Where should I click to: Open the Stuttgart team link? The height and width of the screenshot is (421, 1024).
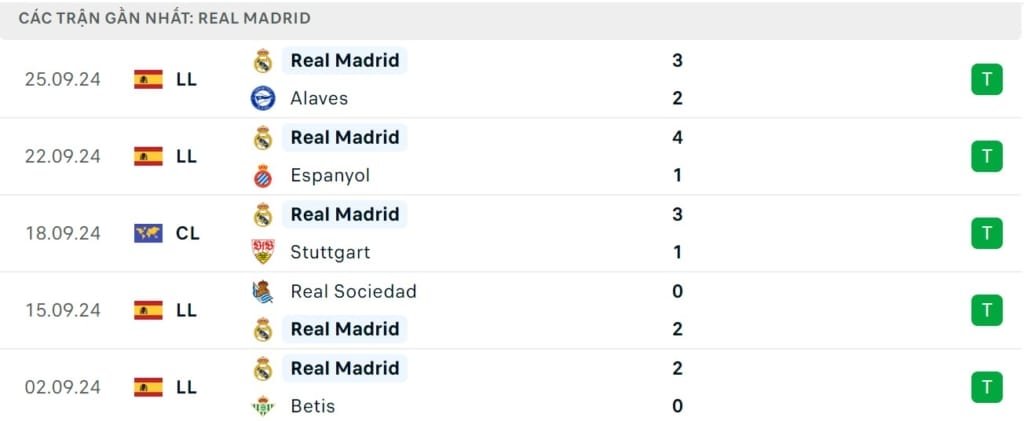(x=328, y=252)
